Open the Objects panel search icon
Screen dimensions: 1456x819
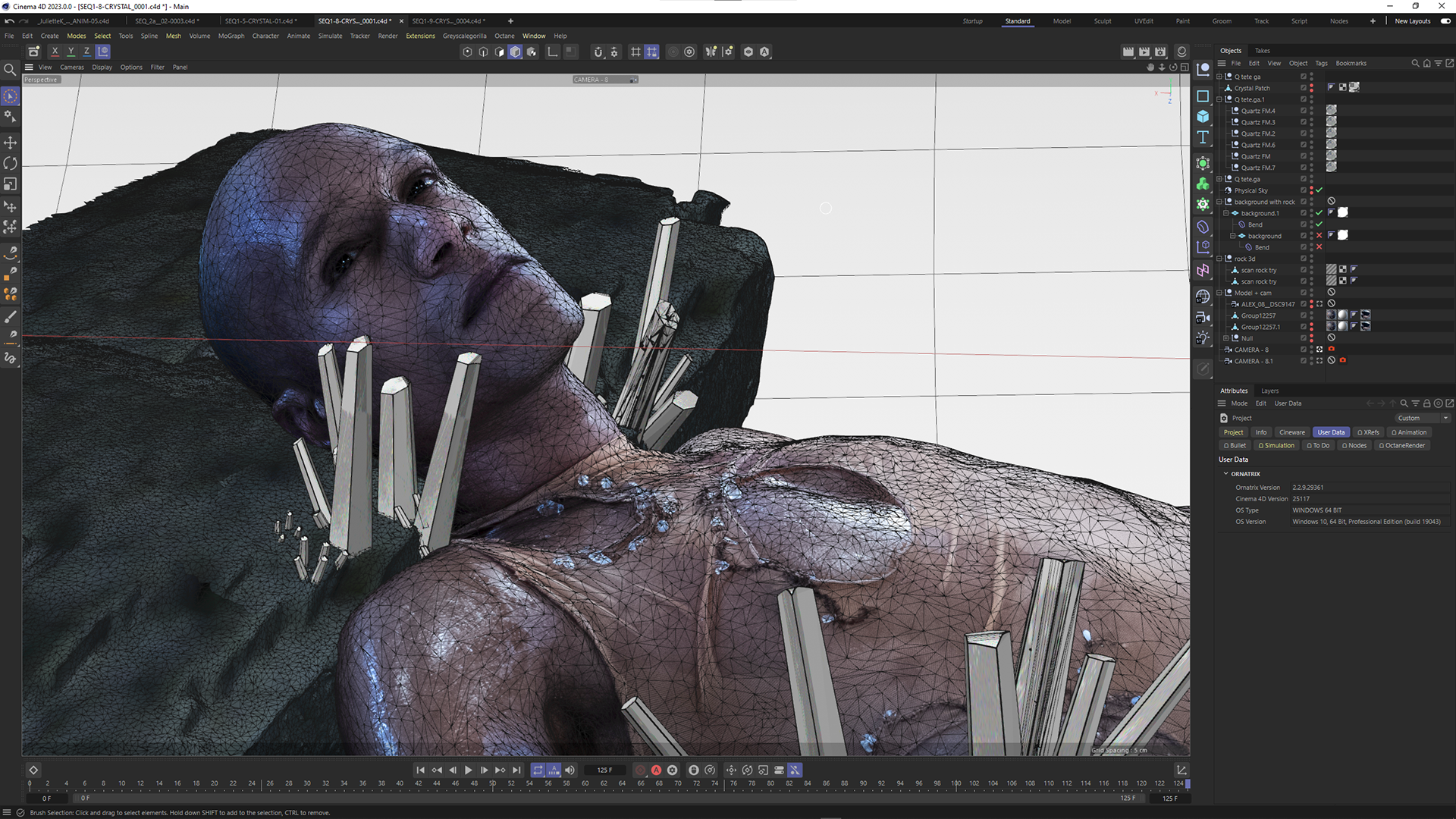pyautogui.click(x=1414, y=63)
